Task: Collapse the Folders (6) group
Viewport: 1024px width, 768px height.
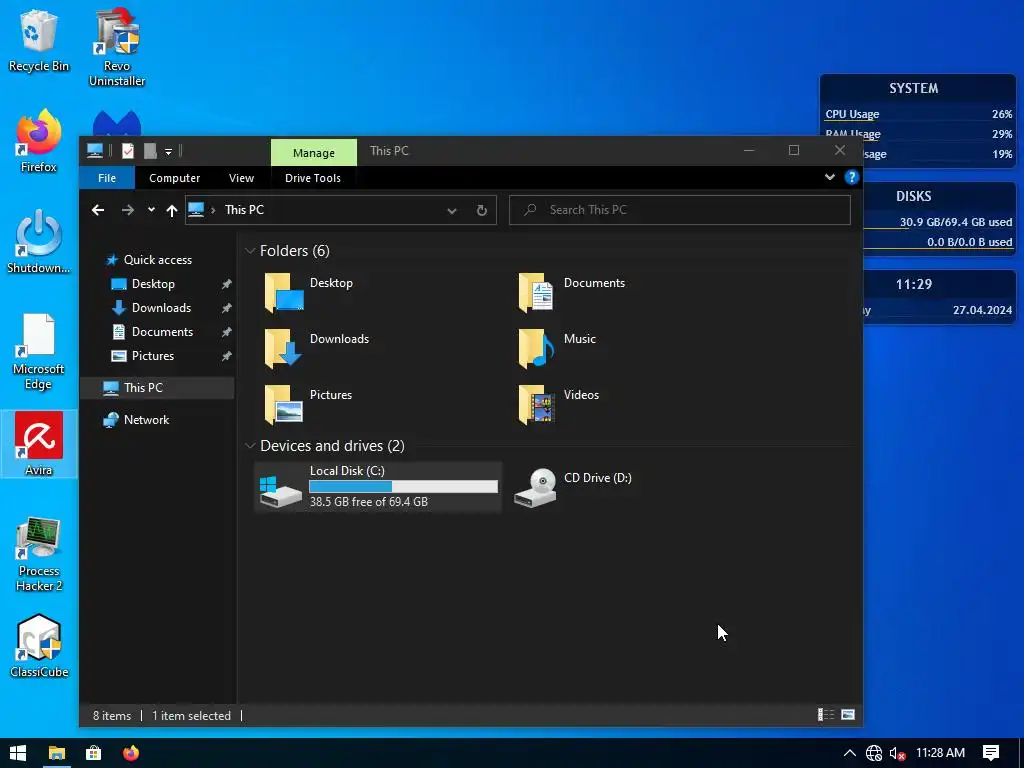Action: (249, 251)
